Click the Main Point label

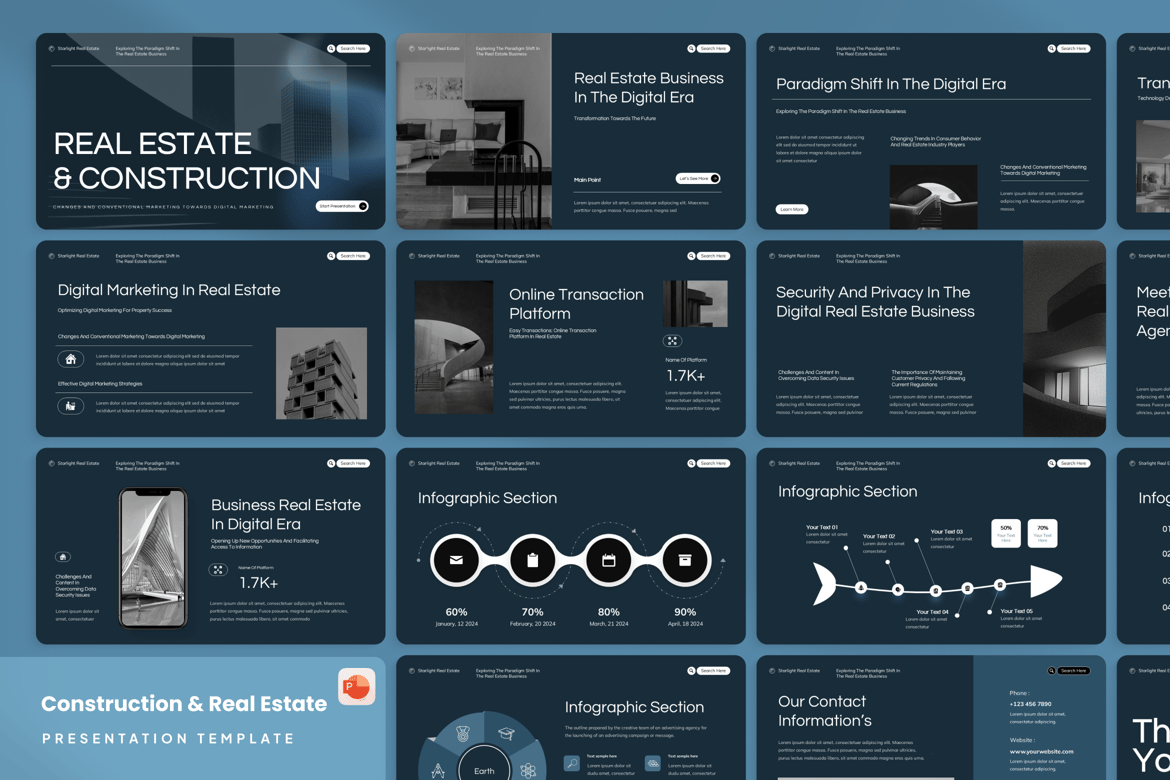coord(587,180)
